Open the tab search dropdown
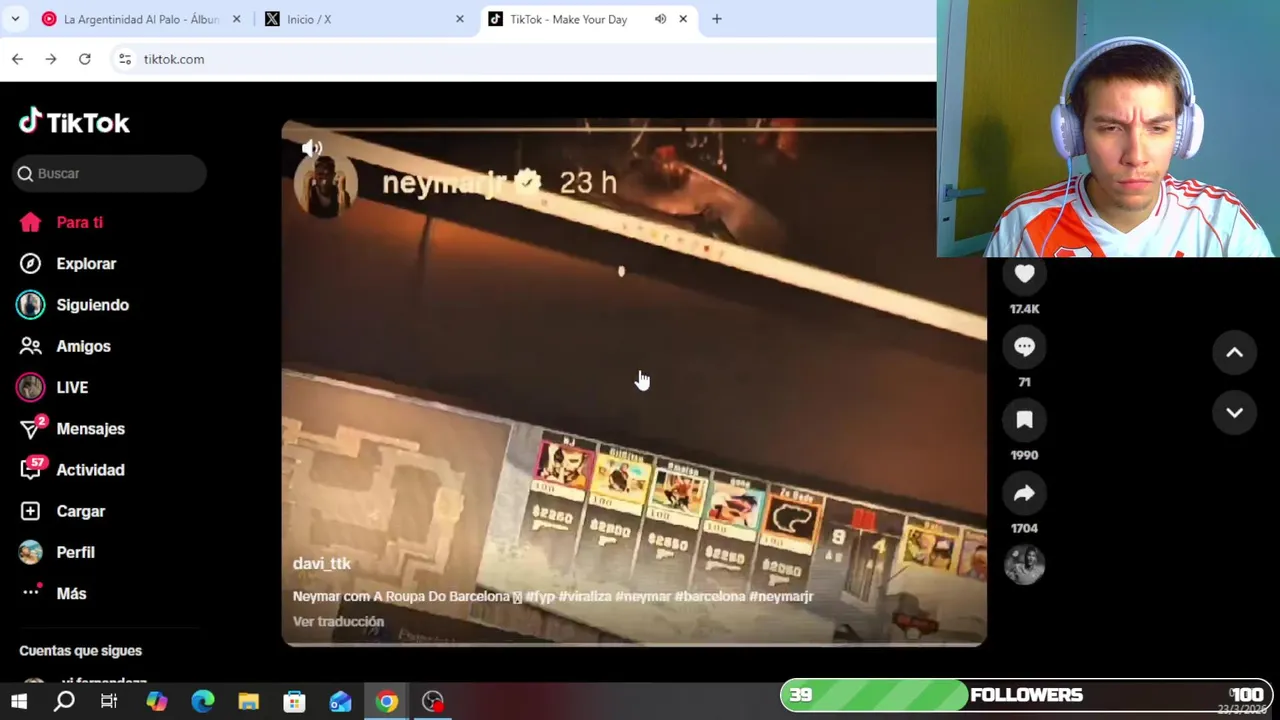This screenshot has height=720, width=1280. coord(15,19)
